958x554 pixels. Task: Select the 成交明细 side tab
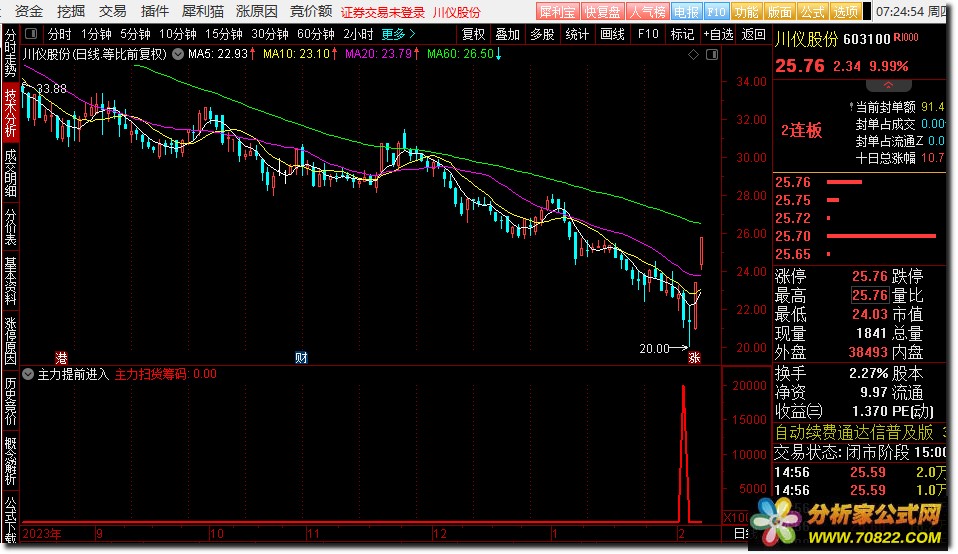[x=10, y=173]
